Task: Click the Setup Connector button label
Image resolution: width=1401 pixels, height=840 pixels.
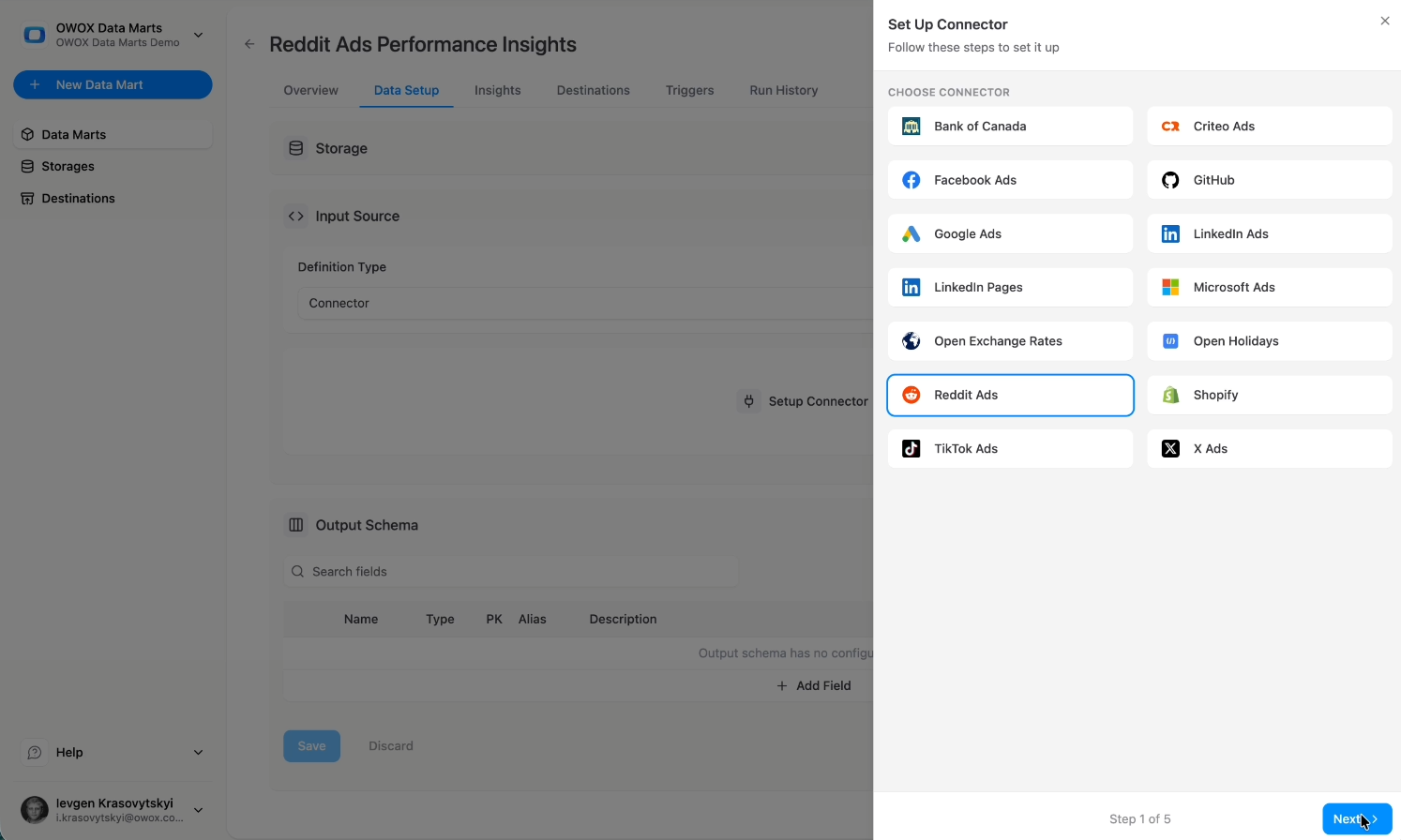Action: (x=818, y=401)
